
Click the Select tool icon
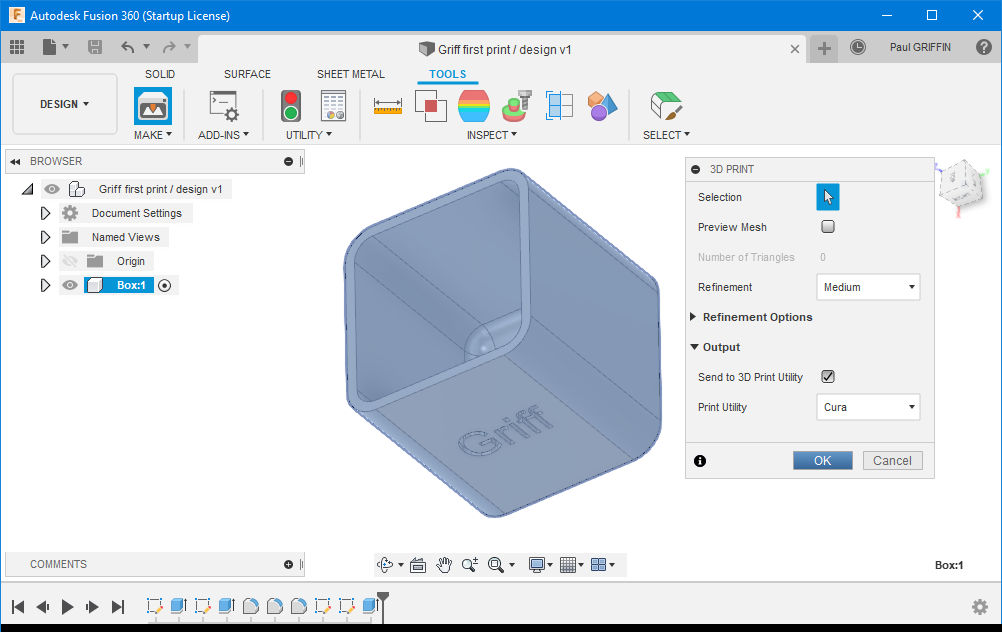[666, 106]
